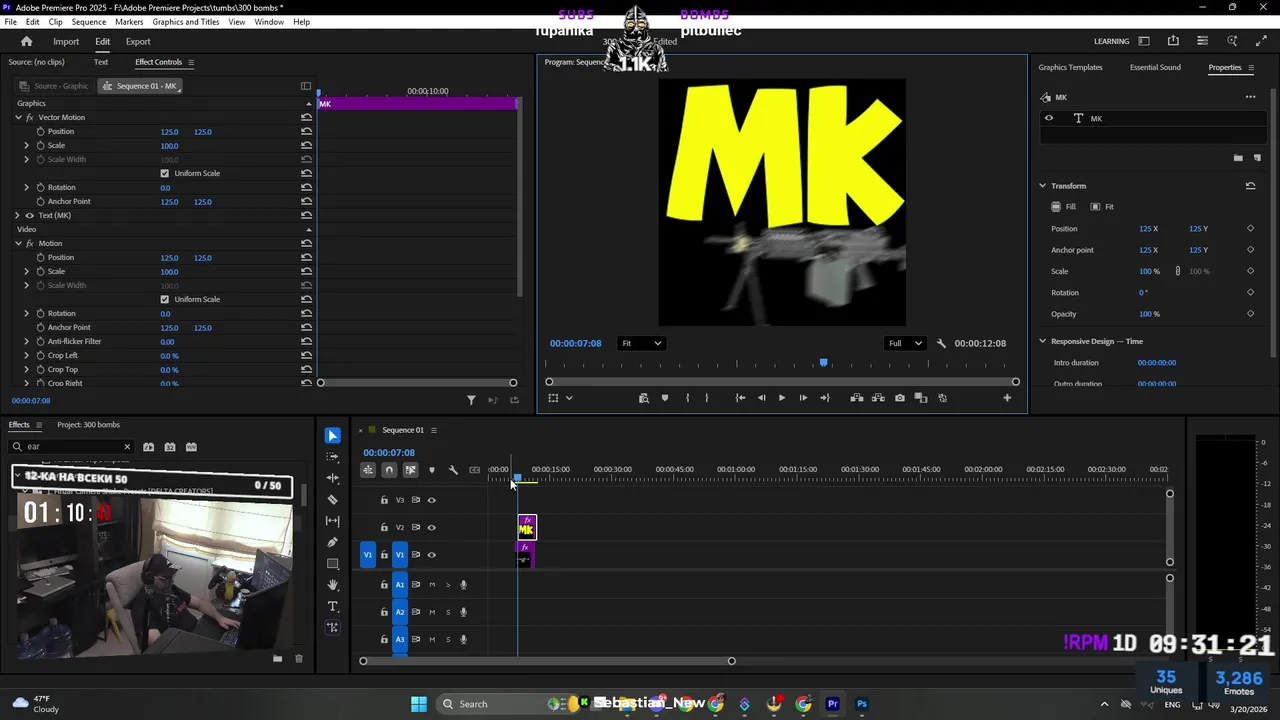1280x720 pixels.
Task: Toggle lock on V1 track
Action: tap(384, 555)
